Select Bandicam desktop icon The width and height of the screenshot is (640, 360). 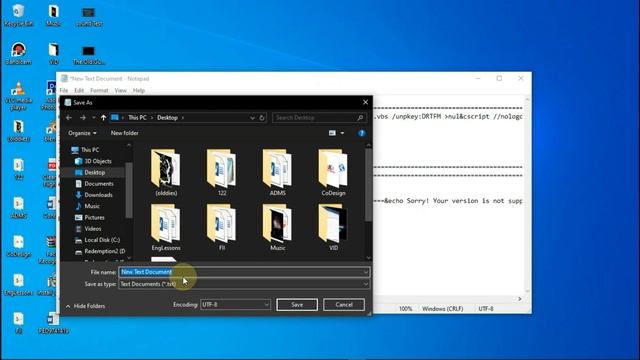18,53
